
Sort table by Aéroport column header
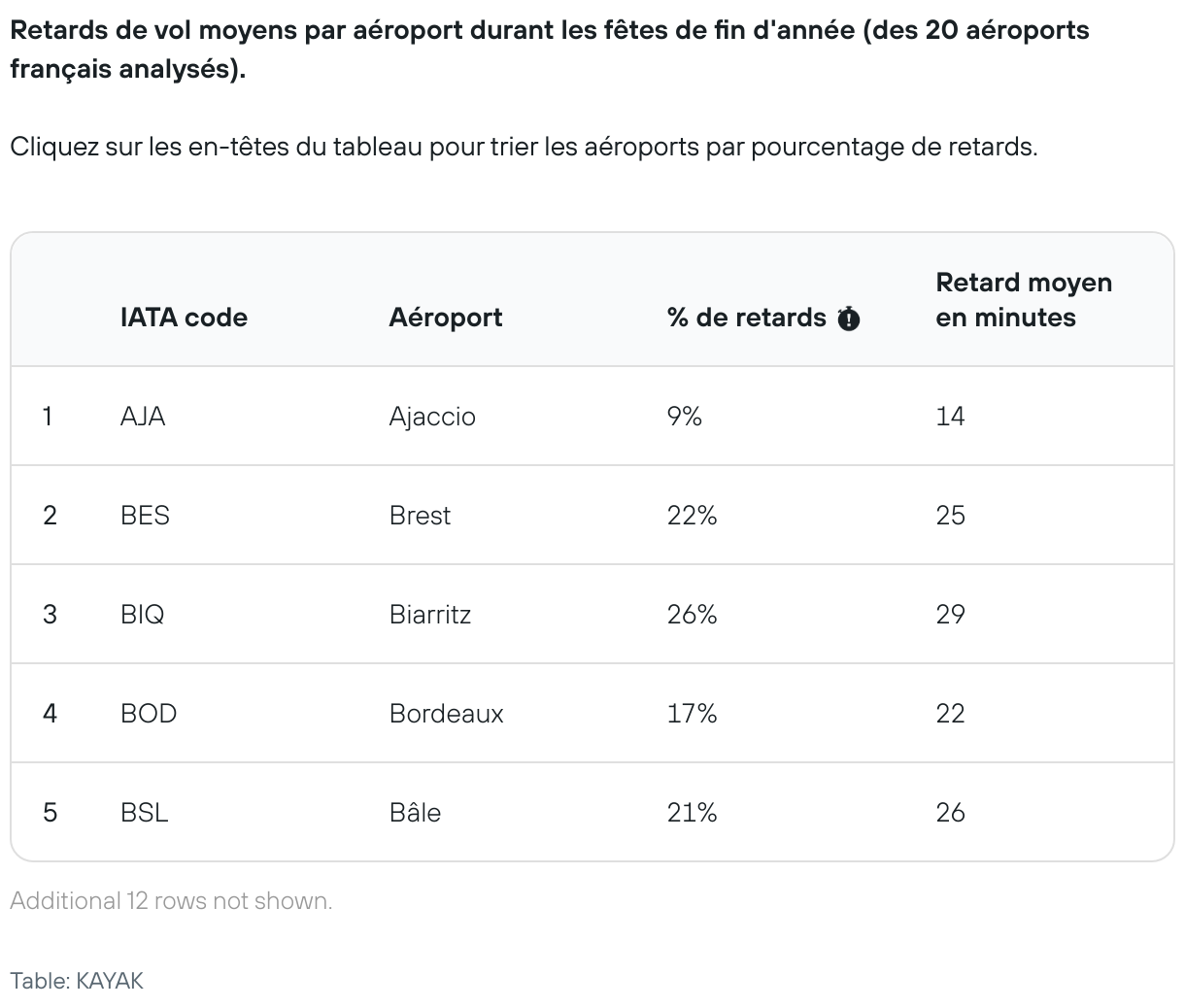tap(445, 318)
